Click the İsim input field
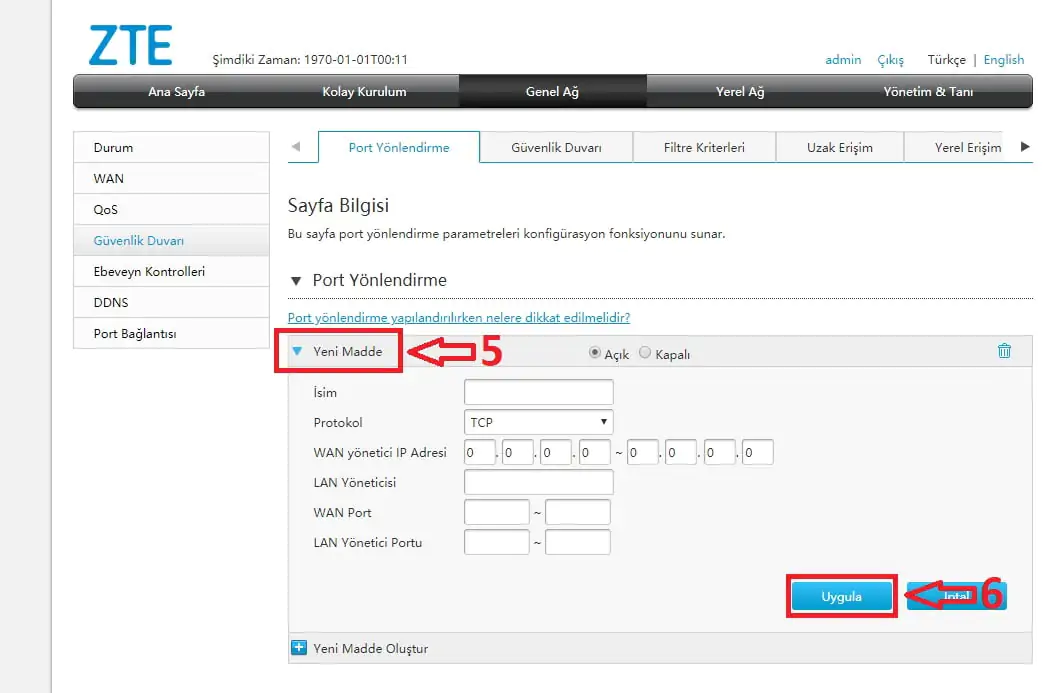1045x693 pixels. (539, 392)
